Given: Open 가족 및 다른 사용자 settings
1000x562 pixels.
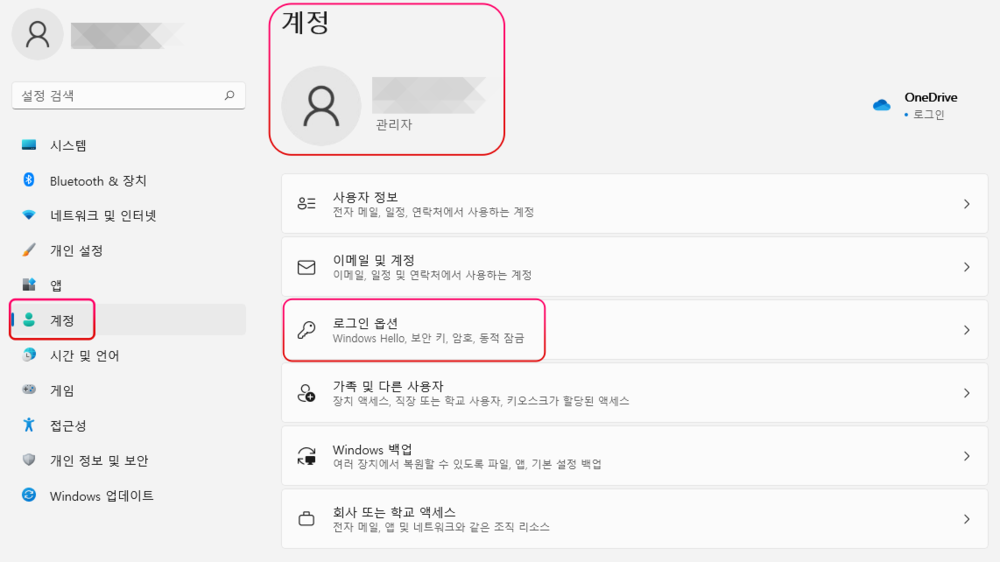Looking at the screenshot, I should coord(387,386).
